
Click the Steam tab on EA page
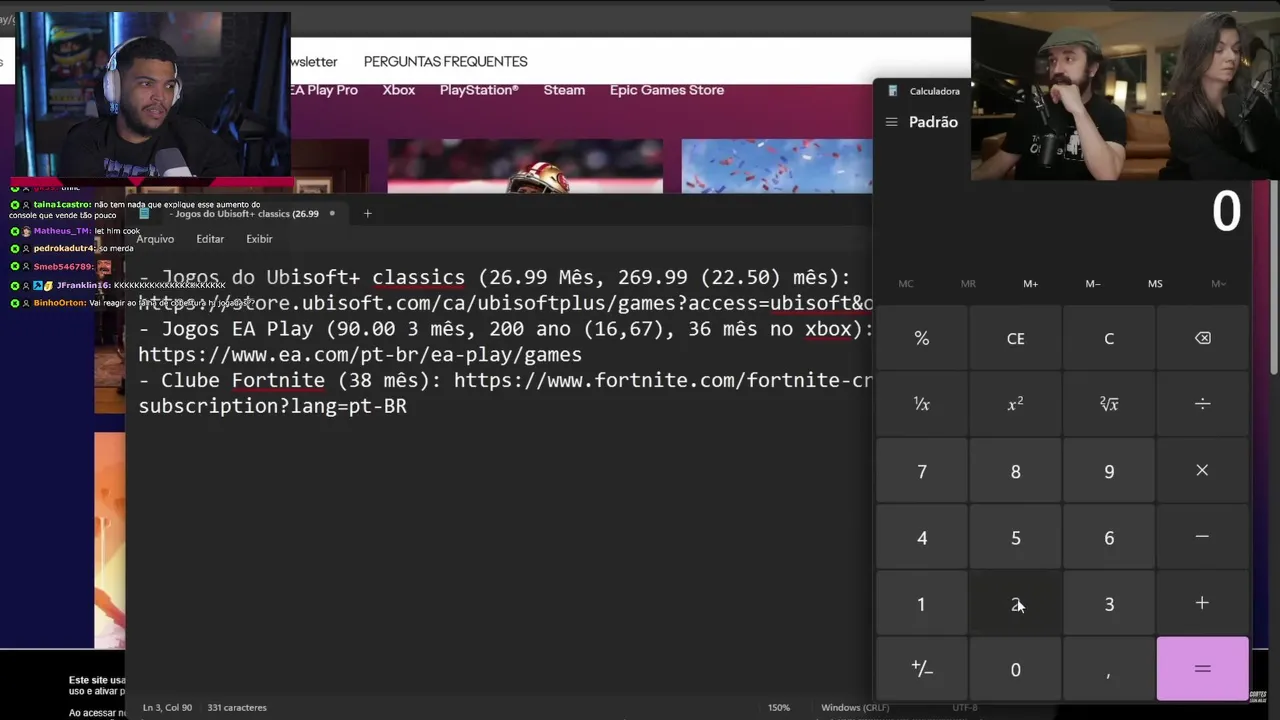(564, 90)
